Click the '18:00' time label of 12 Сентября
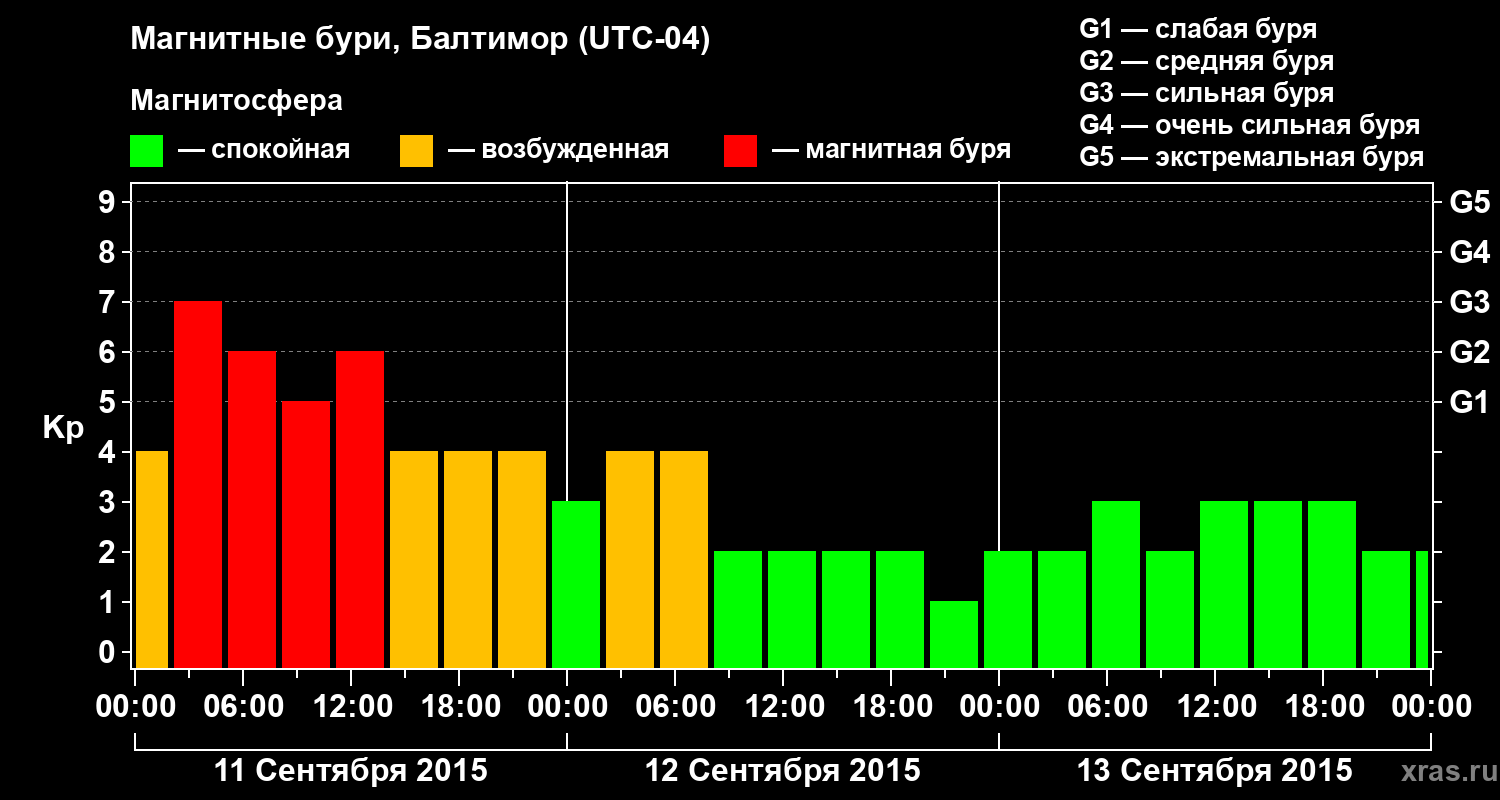 tap(891, 706)
